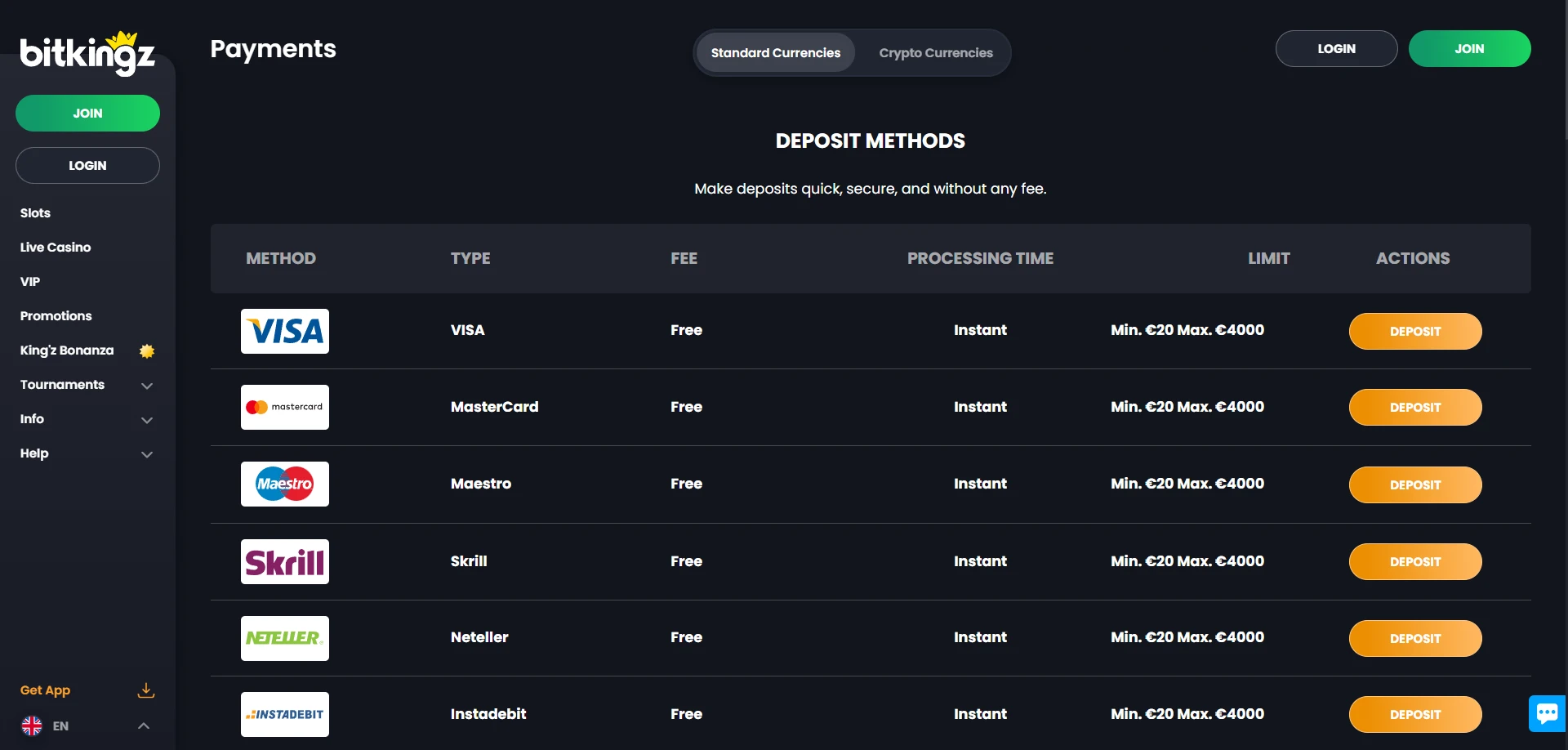Screen dimensions: 1568x750
Task: Expand the Help submenu
Action: (147, 454)
